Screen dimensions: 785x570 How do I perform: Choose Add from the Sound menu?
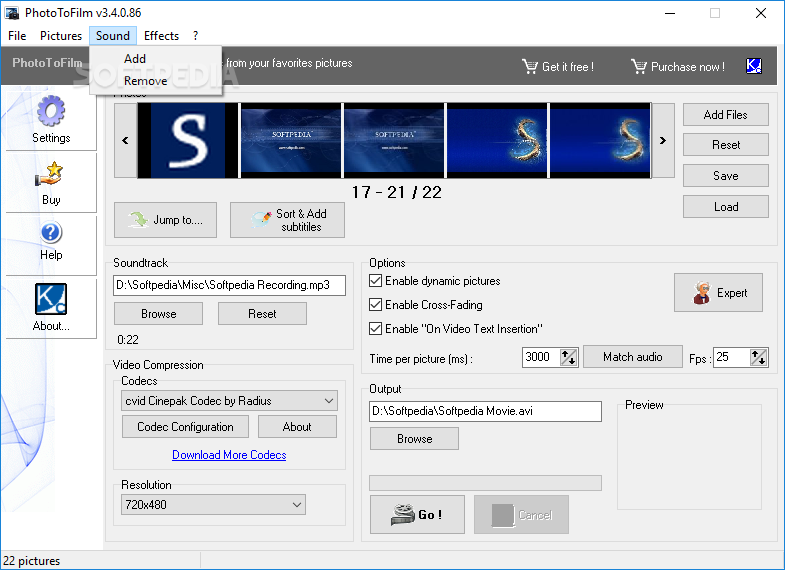point(155,59)
